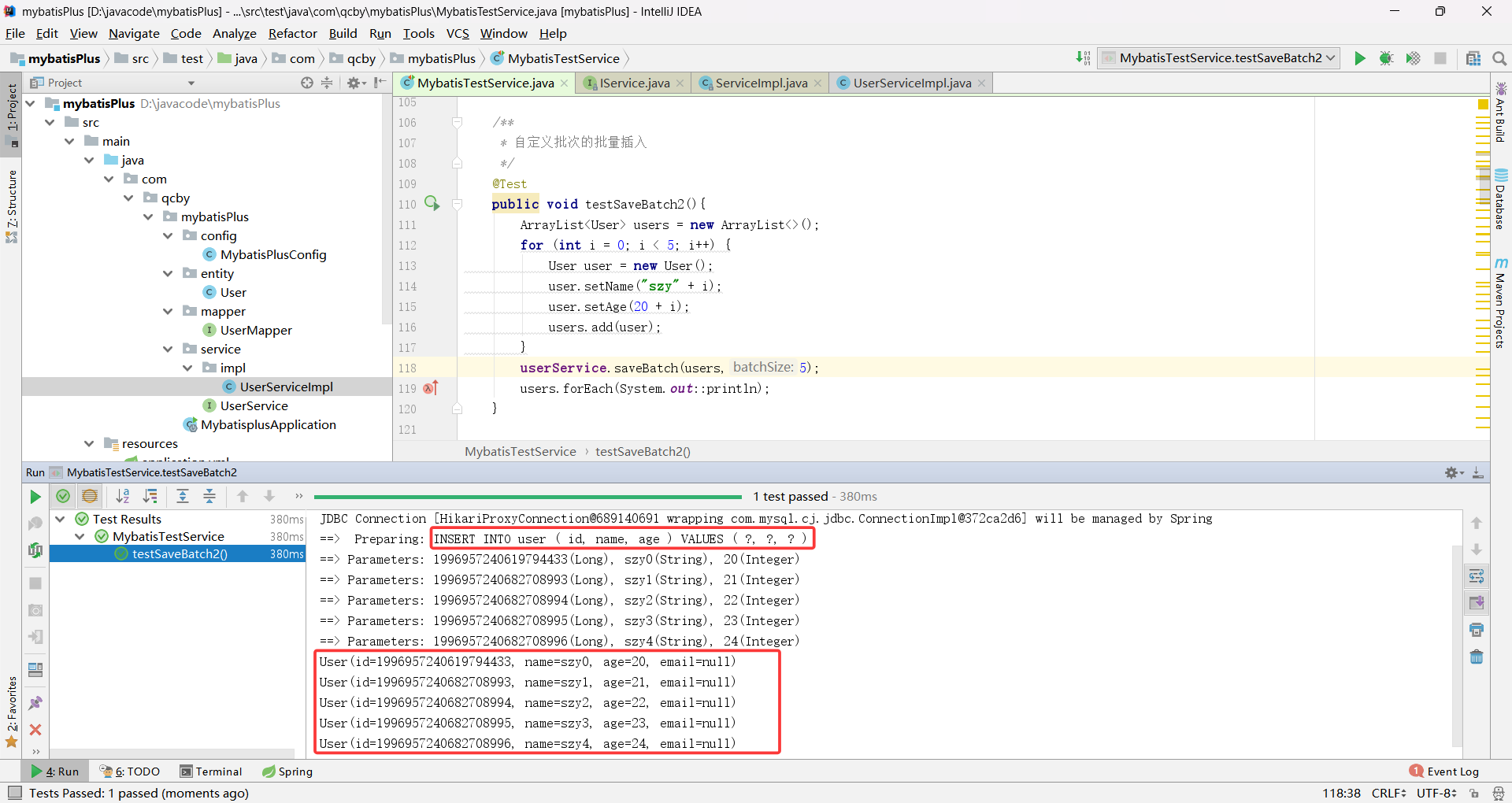Pin the Run tab
The height and width of the screenshot is (803, 1512).
(x=35, y=703)
